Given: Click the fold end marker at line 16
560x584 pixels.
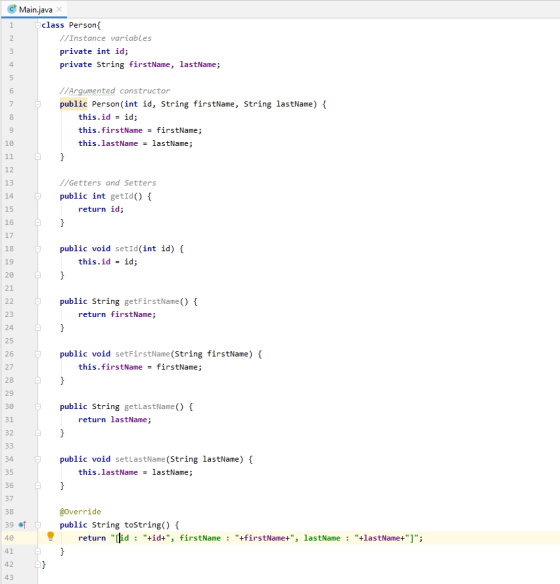Looking at the screenshot, I should coord(38,222).
